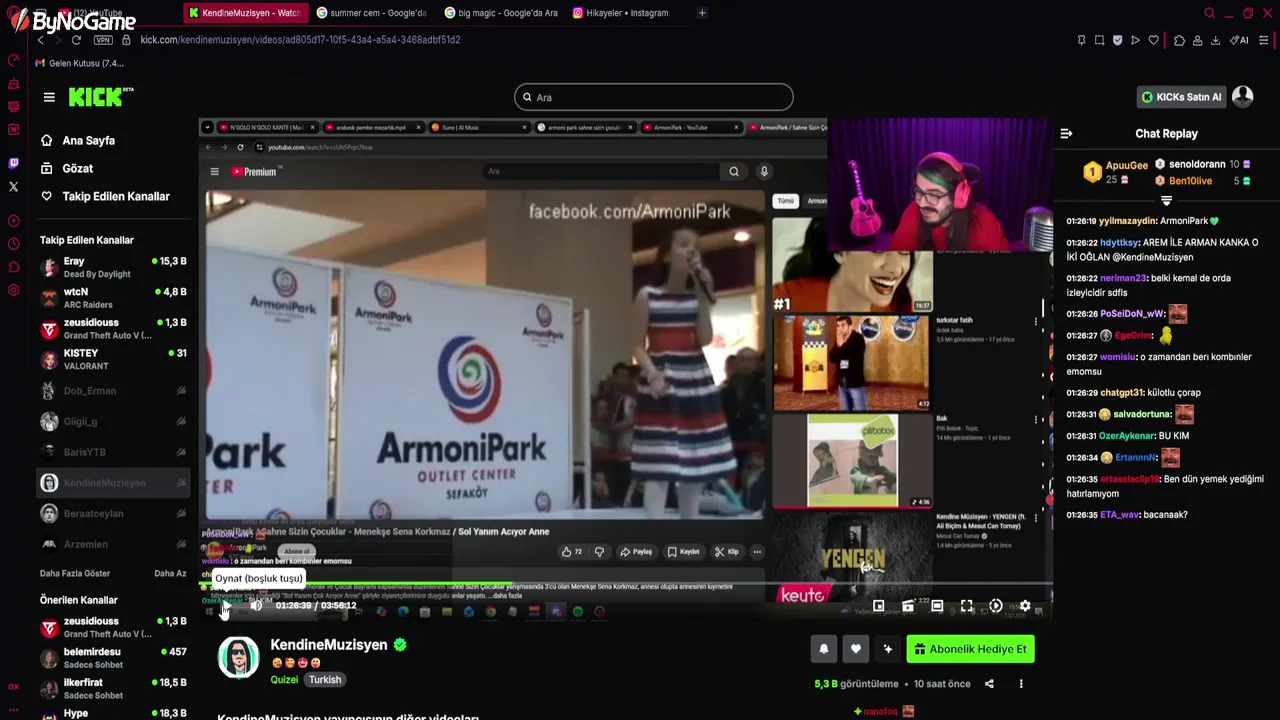Toggle the VPN badge in address bar
Viewport: 1280px width, 720px height.
[x=103, y=40]
